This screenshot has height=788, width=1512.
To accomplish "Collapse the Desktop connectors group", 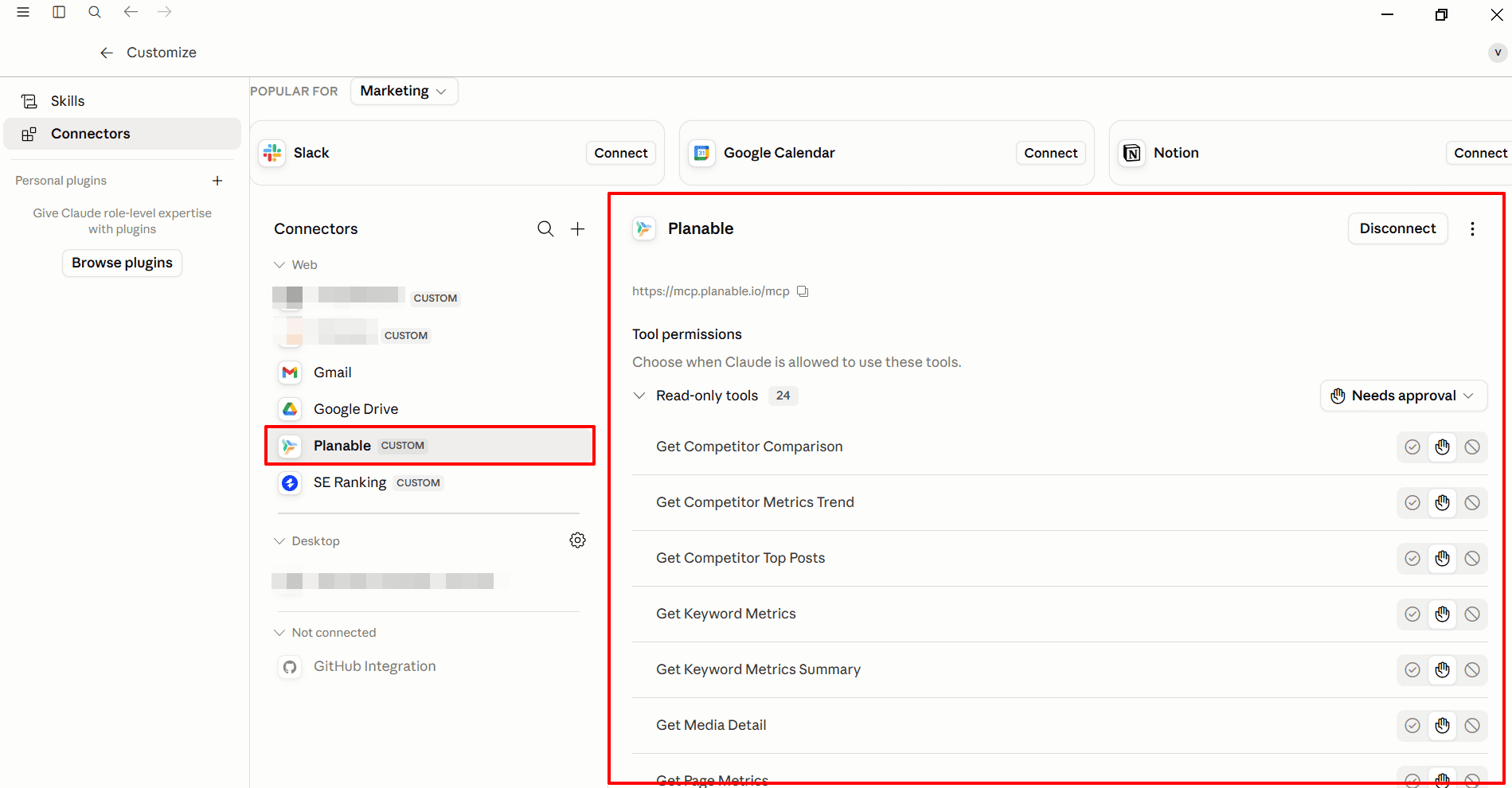I will point(279,541).
